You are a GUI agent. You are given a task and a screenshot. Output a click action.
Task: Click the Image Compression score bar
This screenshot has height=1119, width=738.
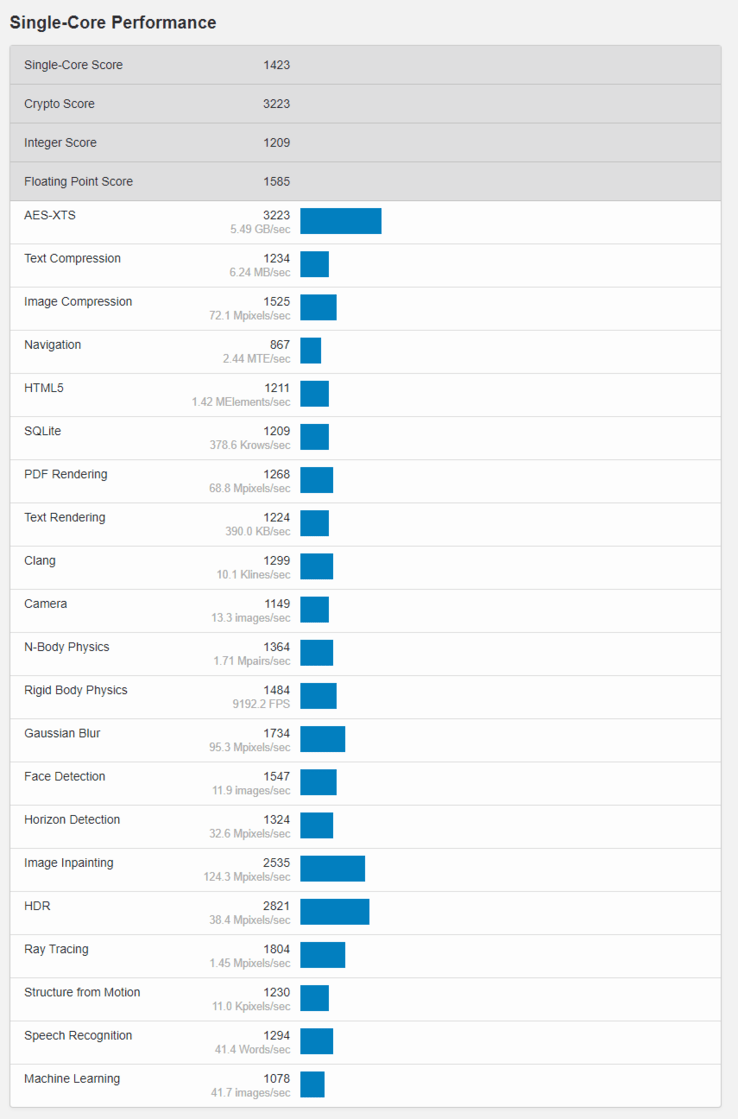tap(318, 307)
